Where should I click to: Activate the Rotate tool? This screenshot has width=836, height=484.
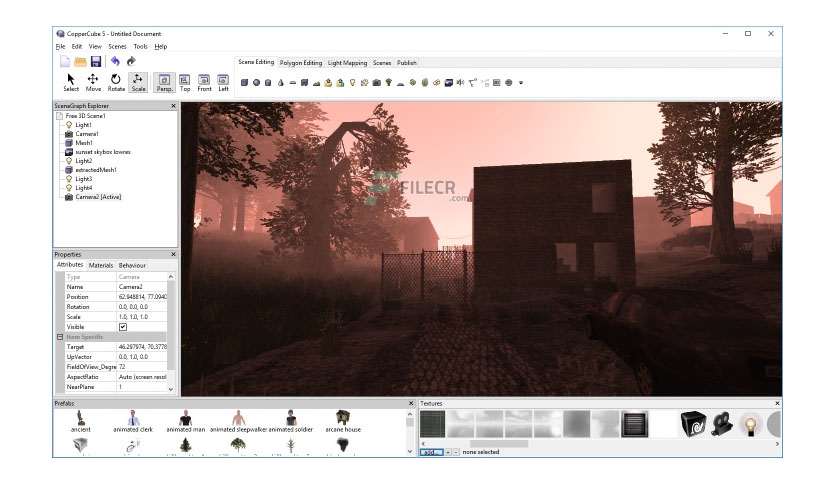[x=116, y=83]
